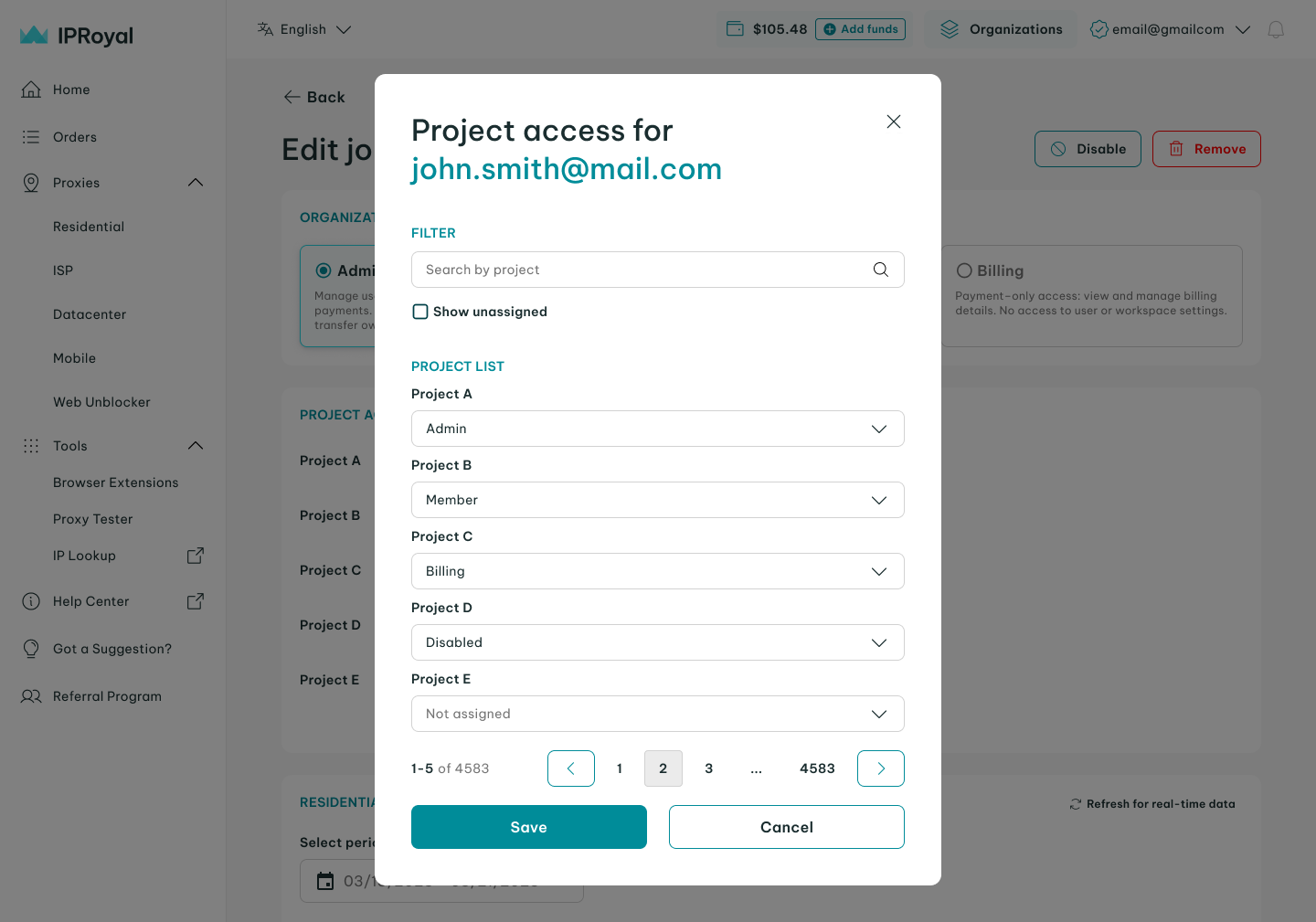Type in the Search by project field
The width and height of the screenshot is (1316, 922).
click(x=640, y=270)
